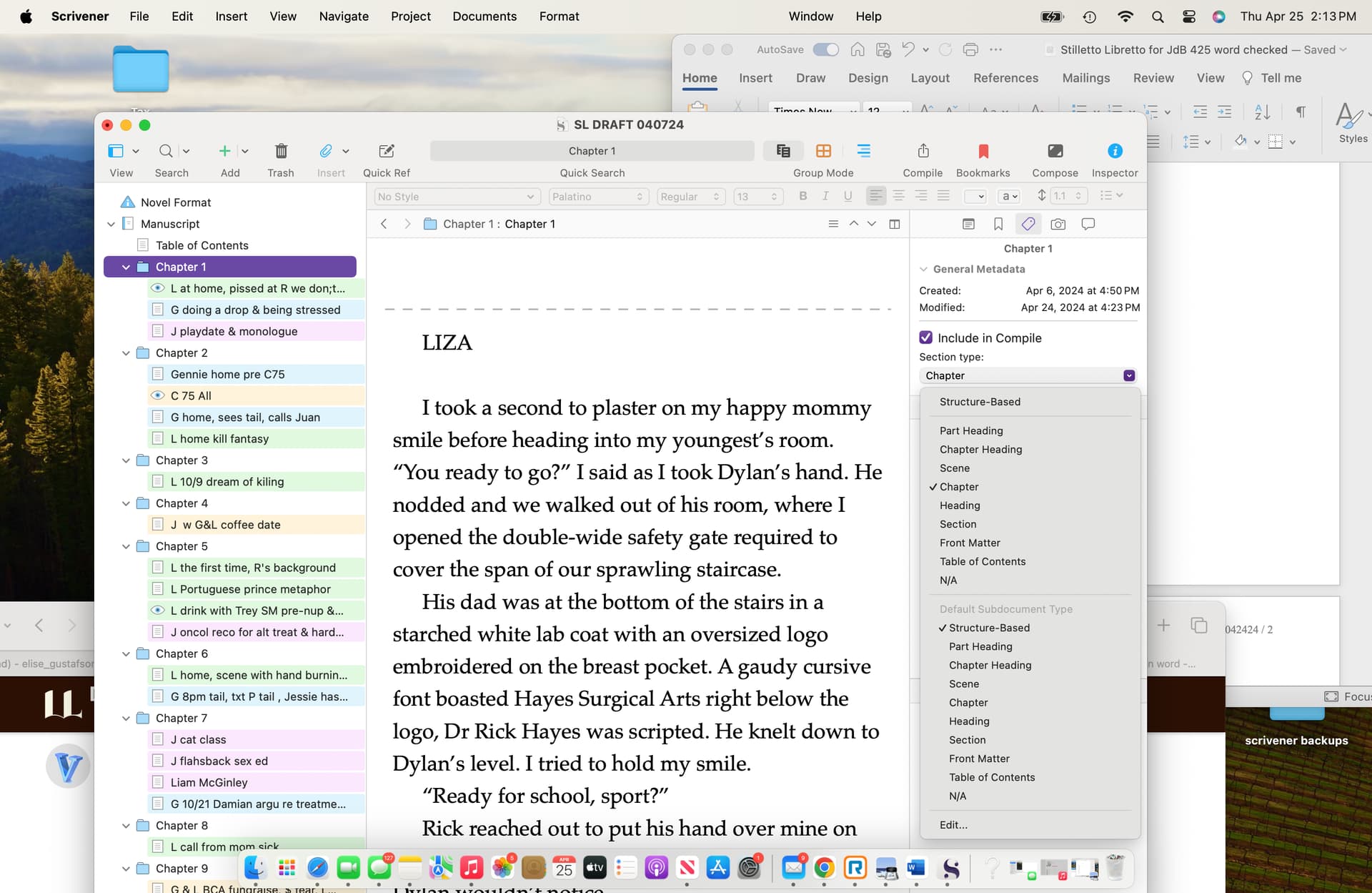The width and height of the screenshot is (1372, 893).
Task: Click the Quick Search Chapter 1 field
Action: point(592,151)
